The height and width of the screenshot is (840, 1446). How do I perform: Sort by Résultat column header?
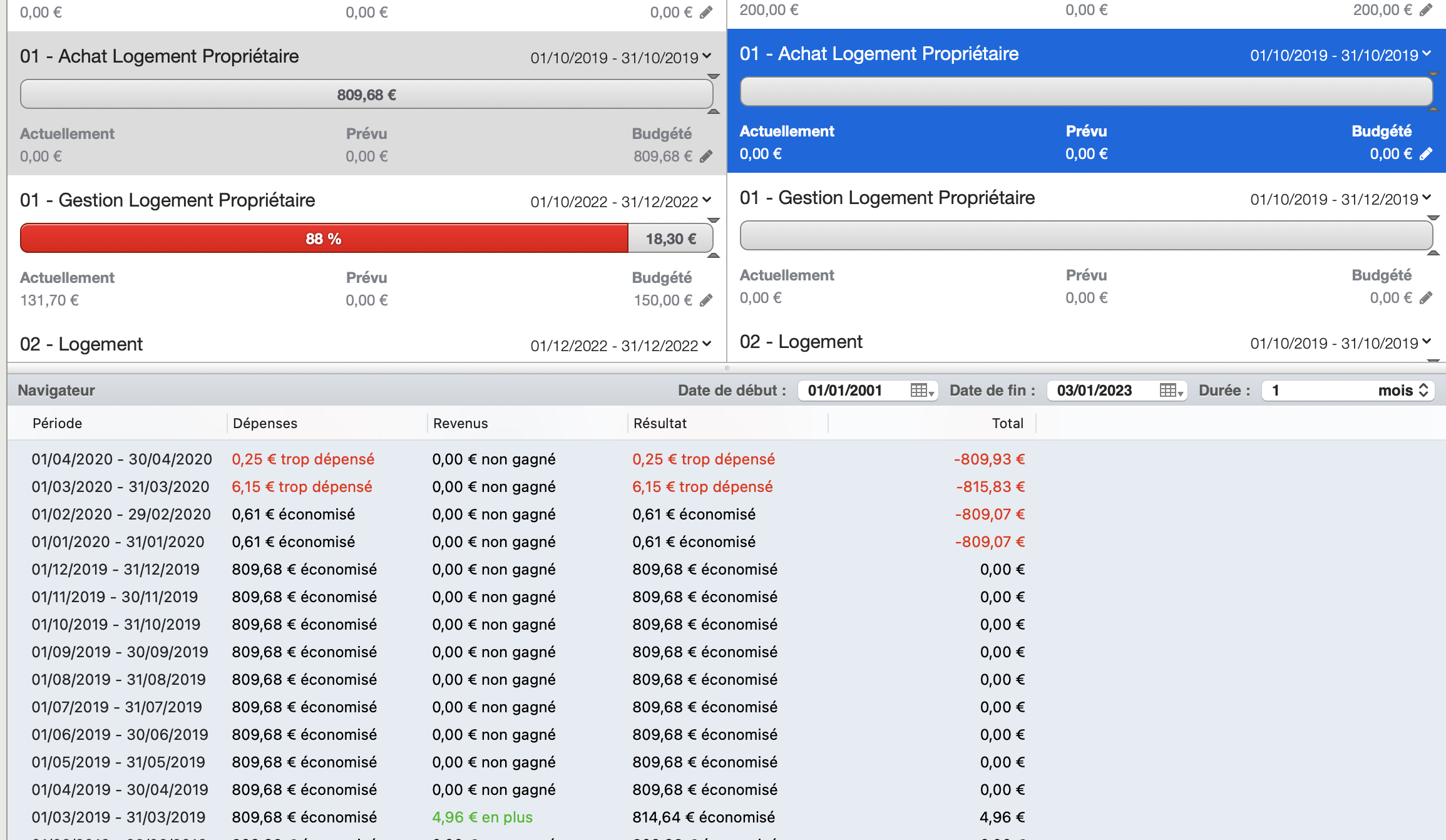[x=660, y=423]
